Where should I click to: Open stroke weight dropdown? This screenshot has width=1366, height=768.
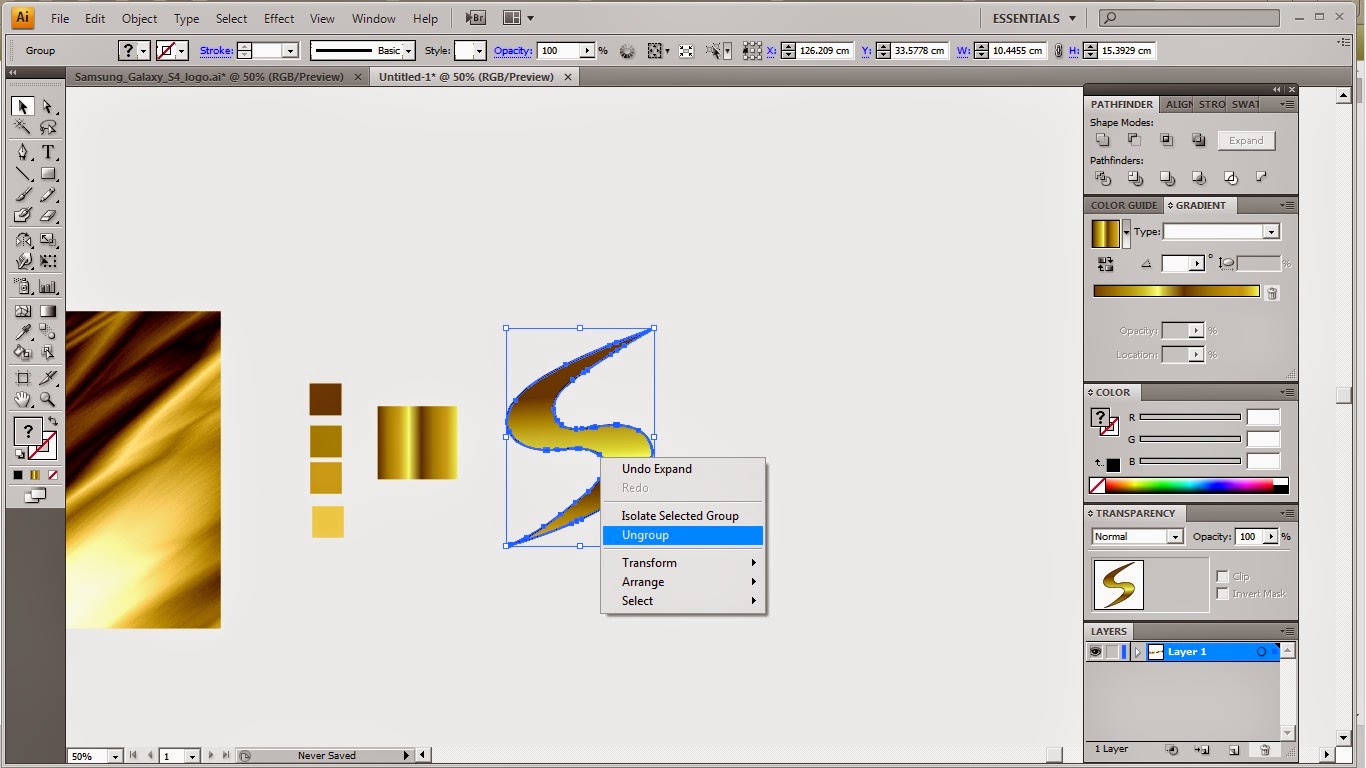point(290,51)
